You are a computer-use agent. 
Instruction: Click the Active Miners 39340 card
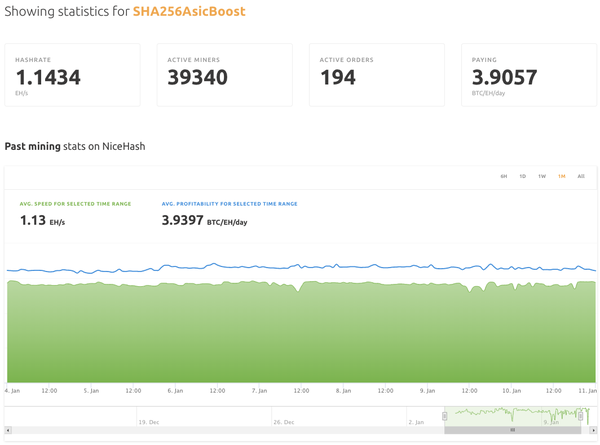coord(224,75)
